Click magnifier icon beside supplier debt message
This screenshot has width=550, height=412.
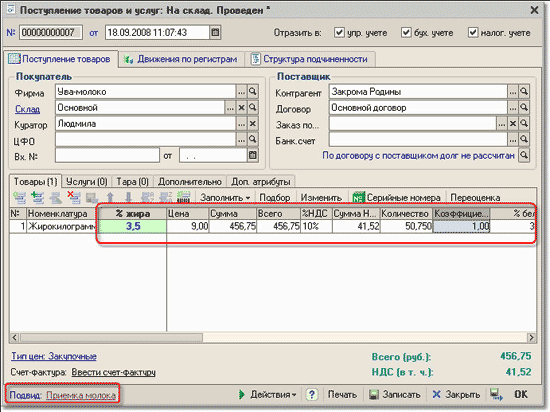524,155
